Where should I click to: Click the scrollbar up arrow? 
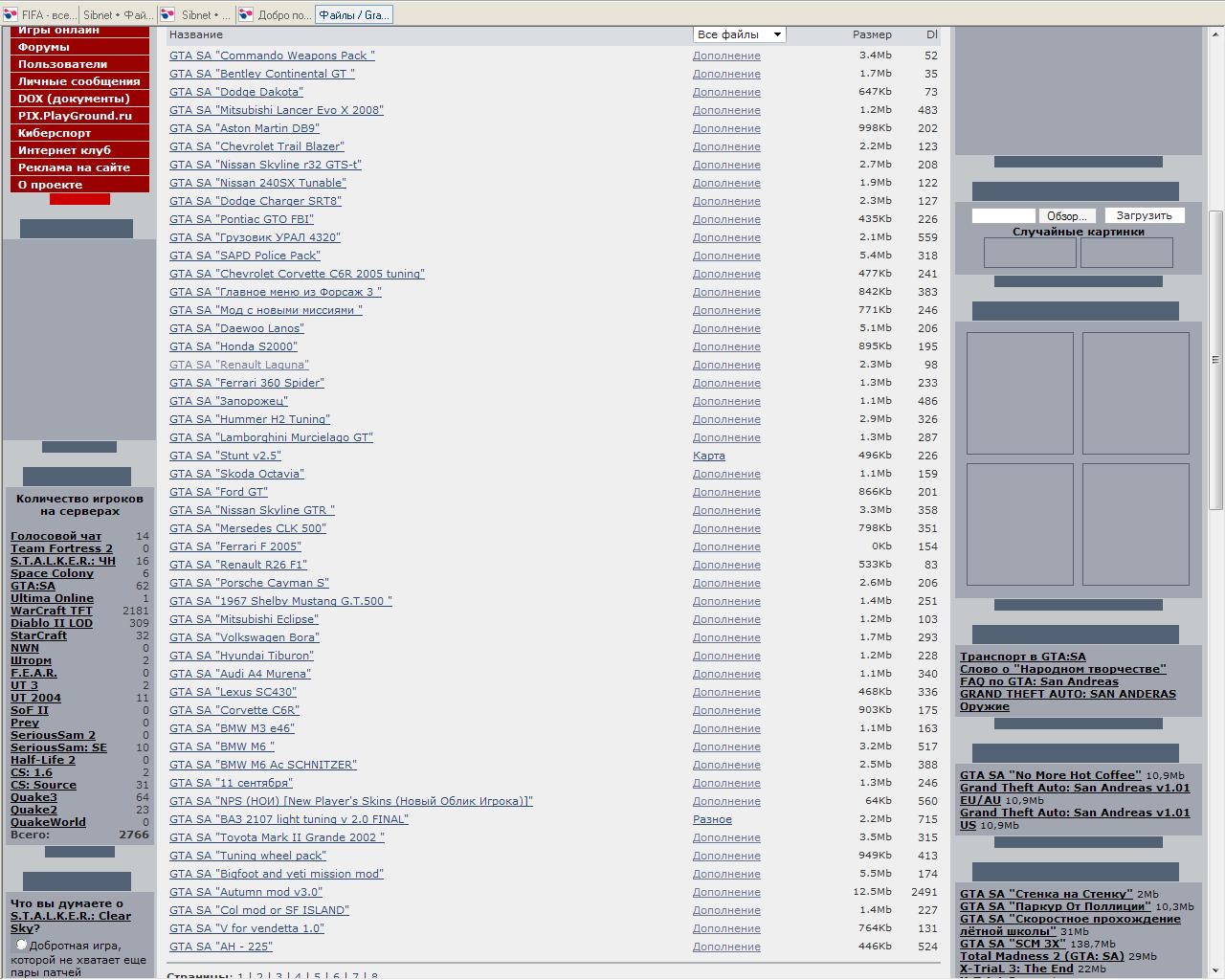tap(1215, 34)
